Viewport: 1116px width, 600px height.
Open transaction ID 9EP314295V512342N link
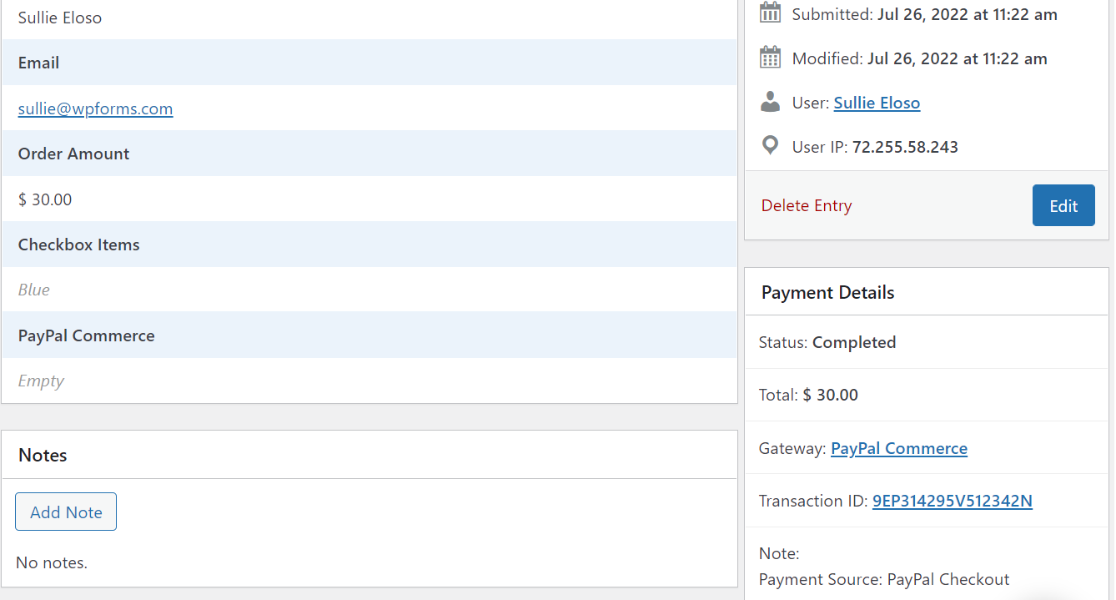click(952, 500)
